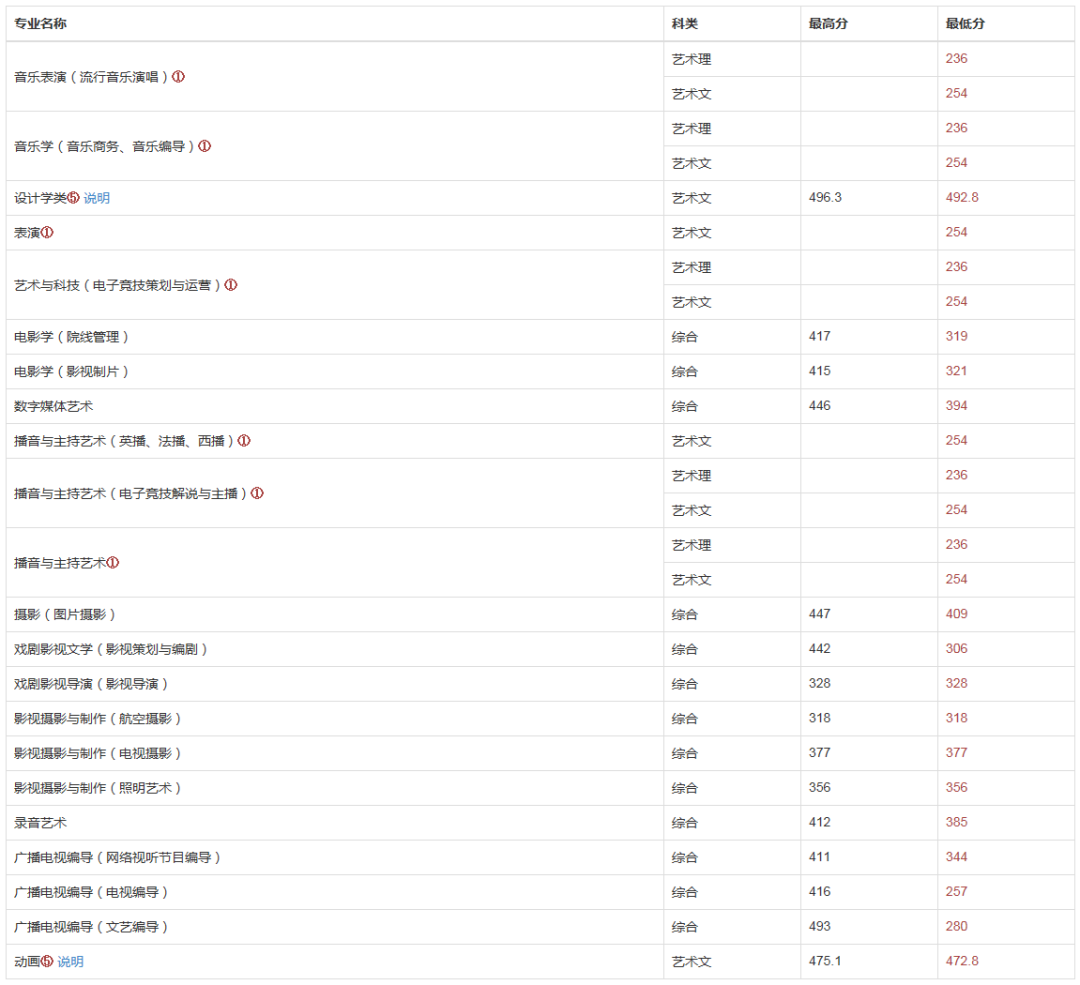Click the 专业名称 column header
Image resolution: width=1080 pixels, height=985 pixels.
[41, 23]
